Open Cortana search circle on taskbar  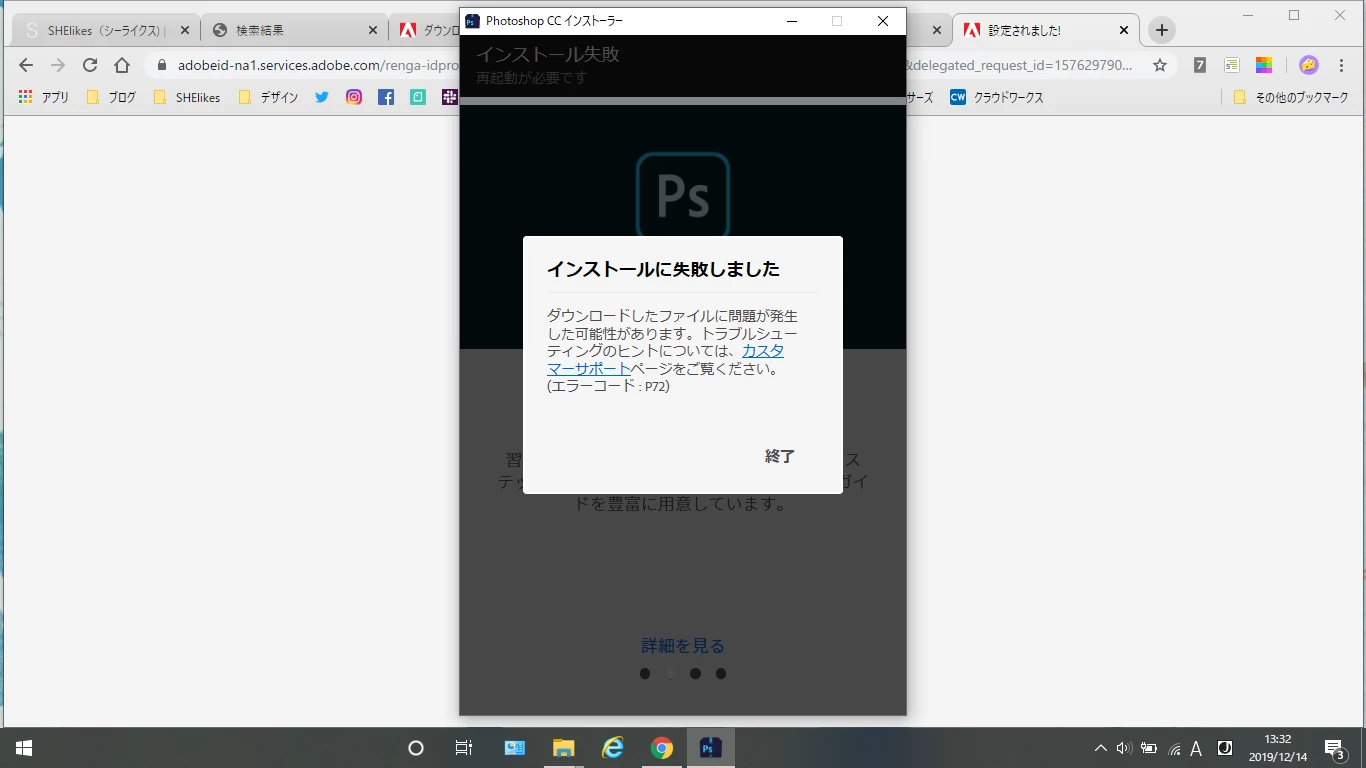(416, 748)
